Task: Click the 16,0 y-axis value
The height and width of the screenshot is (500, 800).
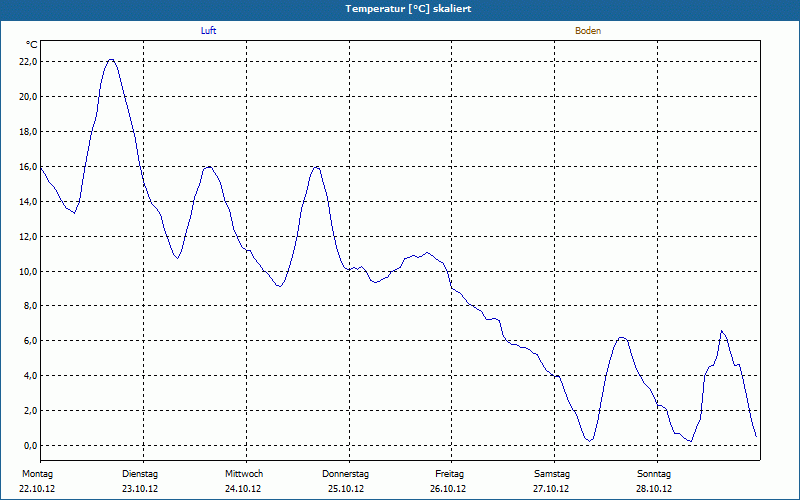Action: [x=28, y=166]
